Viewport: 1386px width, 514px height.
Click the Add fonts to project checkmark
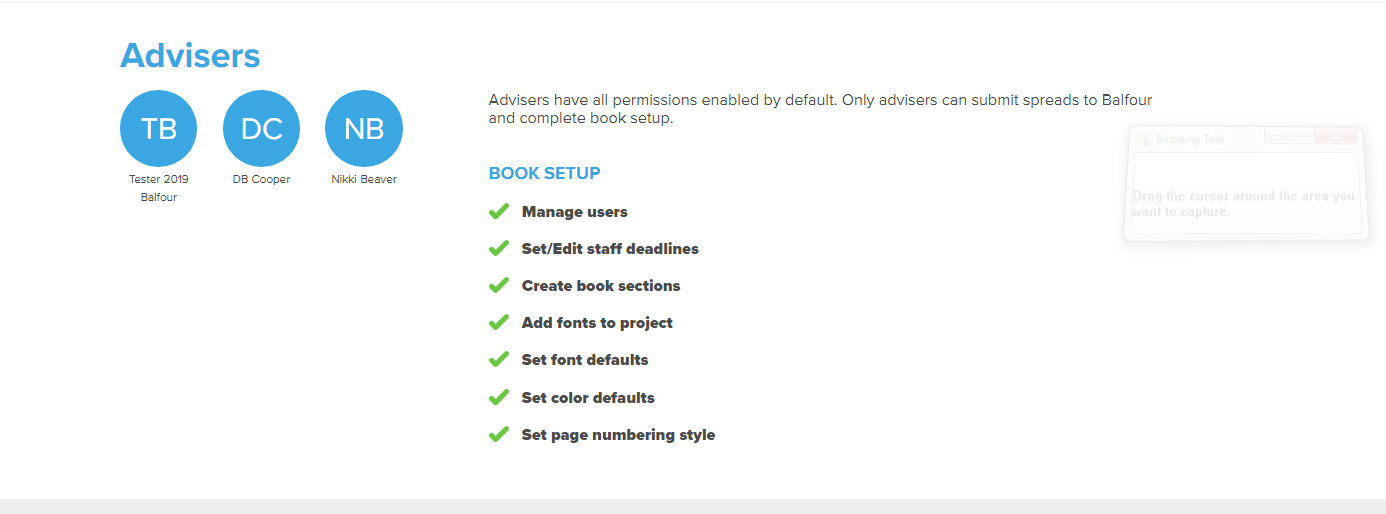[x=499, y=322]
